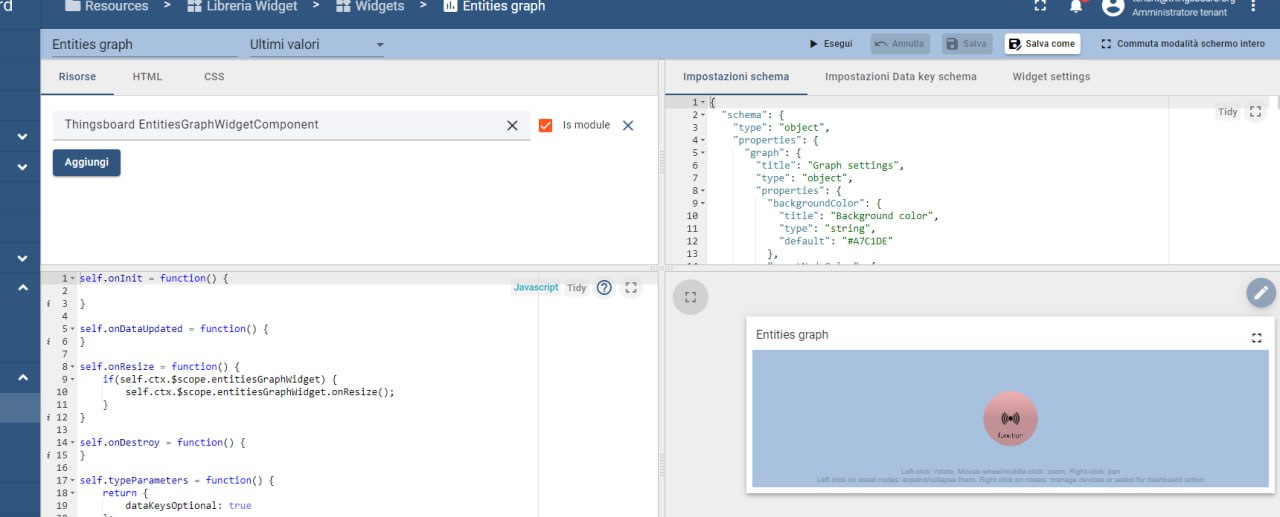Open the notifications bell
The height and width of the screenshot is (517, 1280).
1076,6
